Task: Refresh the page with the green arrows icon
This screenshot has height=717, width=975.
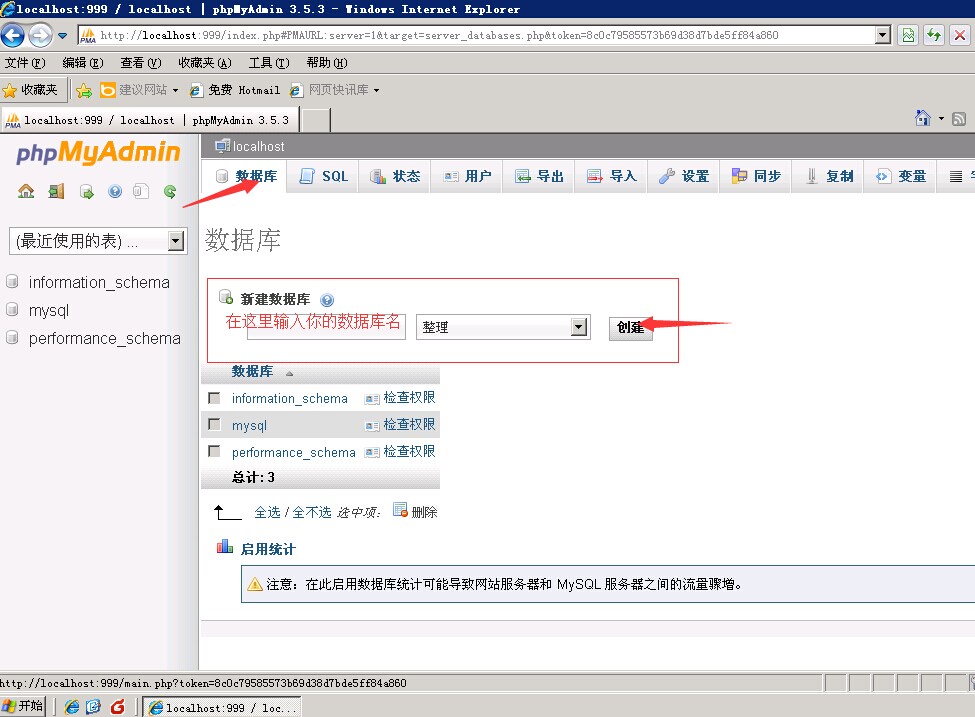Action: [x=934, y=35]
